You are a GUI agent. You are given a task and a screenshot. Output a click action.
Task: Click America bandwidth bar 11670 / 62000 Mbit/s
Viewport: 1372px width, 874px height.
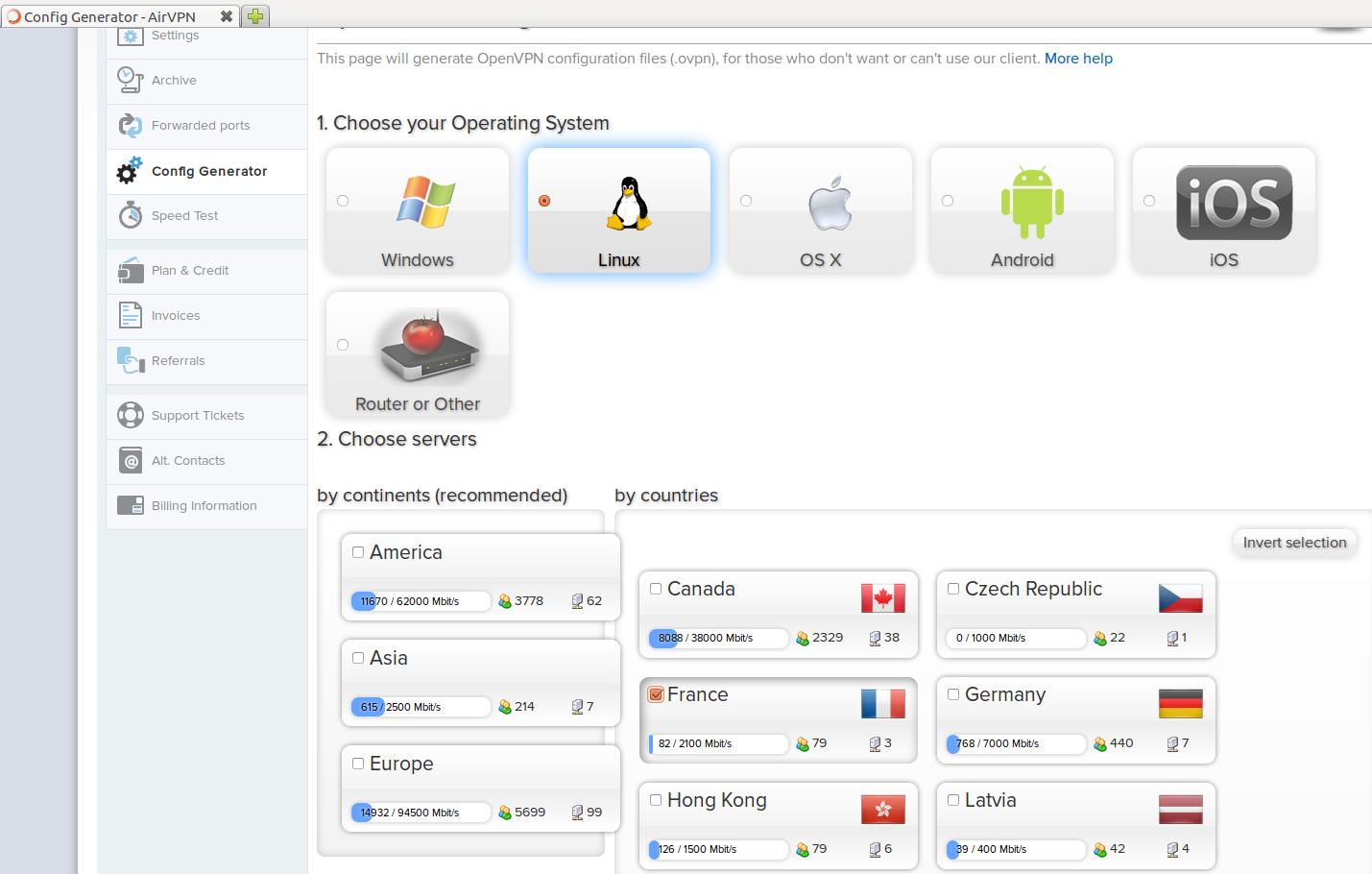pos(421,601)
